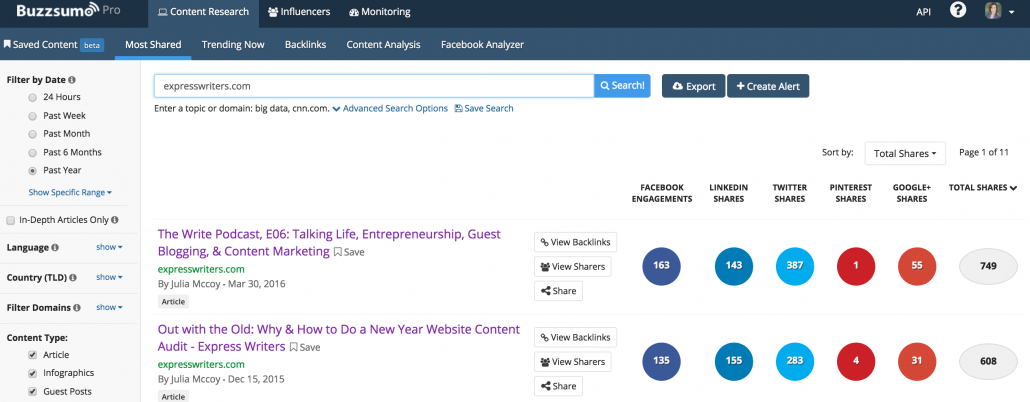Click total shares oval showing 608
The height and width of the screenshot is (402, 1030).
click(x=988, y=361)
